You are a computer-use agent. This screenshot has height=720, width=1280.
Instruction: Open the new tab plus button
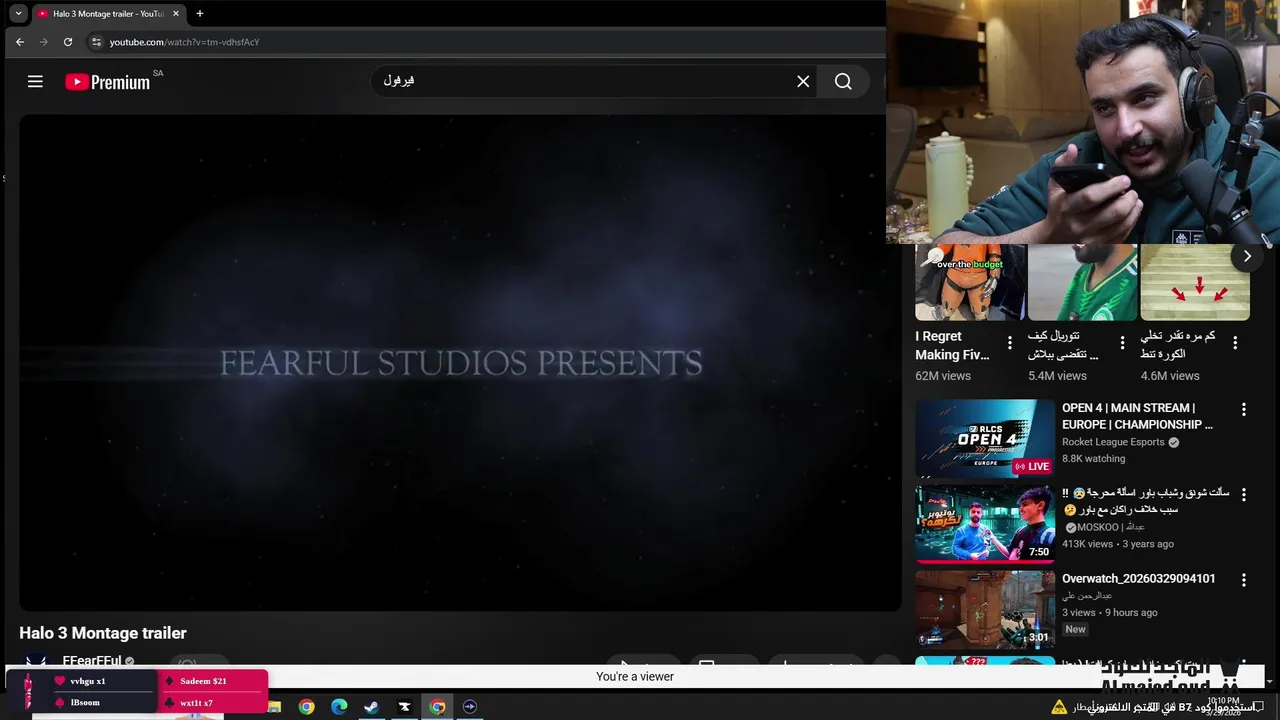(x=199, y=14)
